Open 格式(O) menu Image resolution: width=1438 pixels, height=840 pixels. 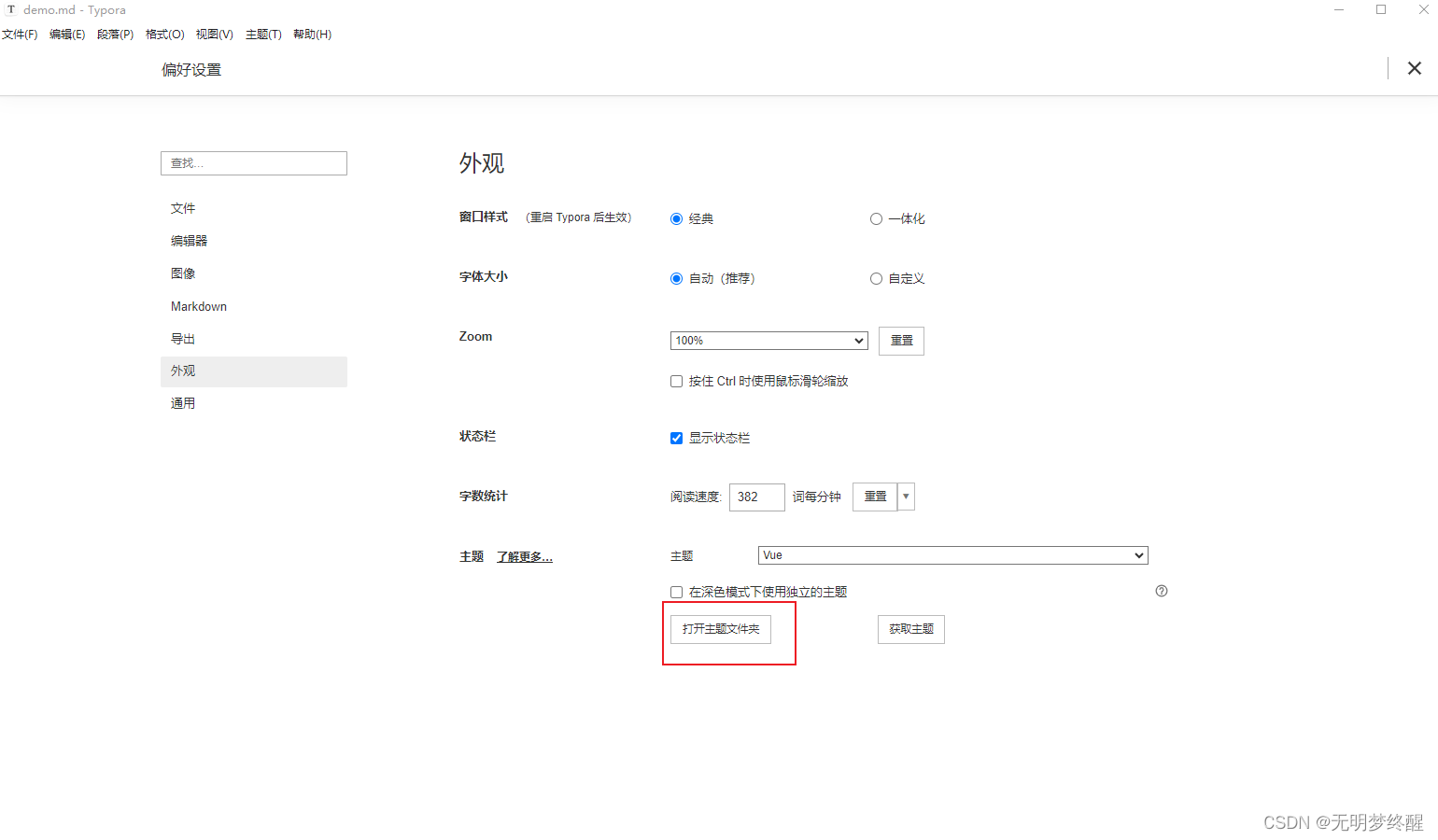pyautogui.click(x=165, y=35)
